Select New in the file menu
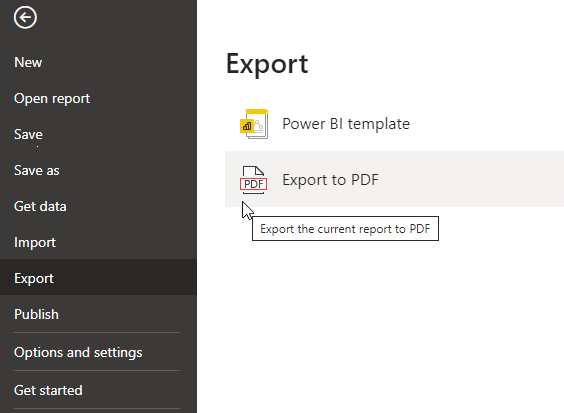Viewport: 564px width, 413px height. click(28, 62)
